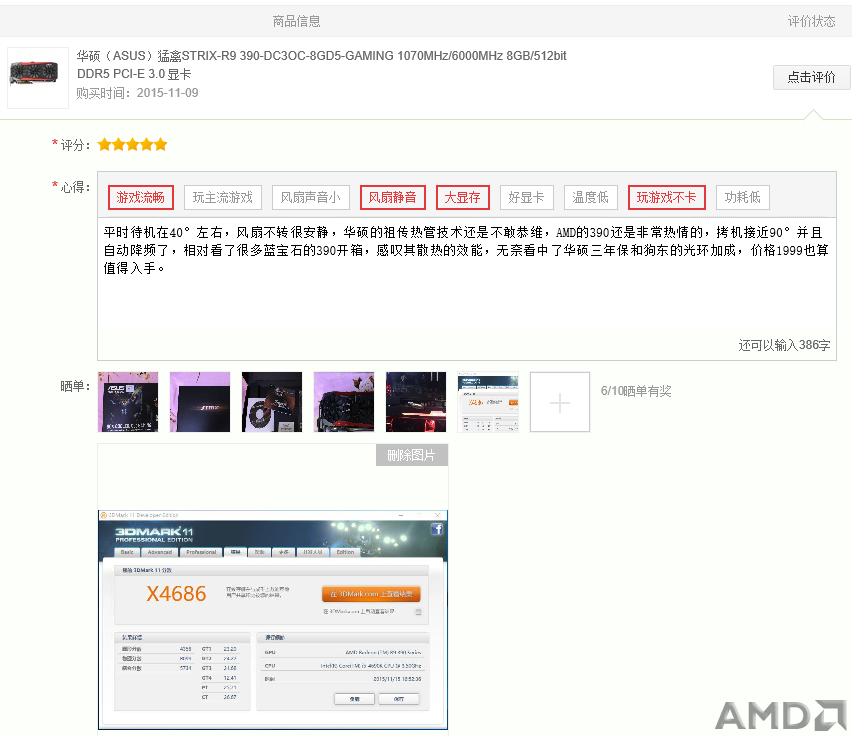The width and height of the screenshot is (852, 736).
Task: Open the graphics card fans photo thumbnail
Action: pos(344,402)
